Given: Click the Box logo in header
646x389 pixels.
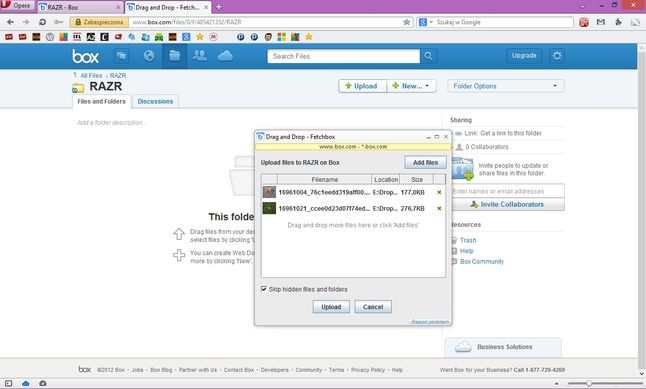Looking at the screenshot, I should (85, 56).
